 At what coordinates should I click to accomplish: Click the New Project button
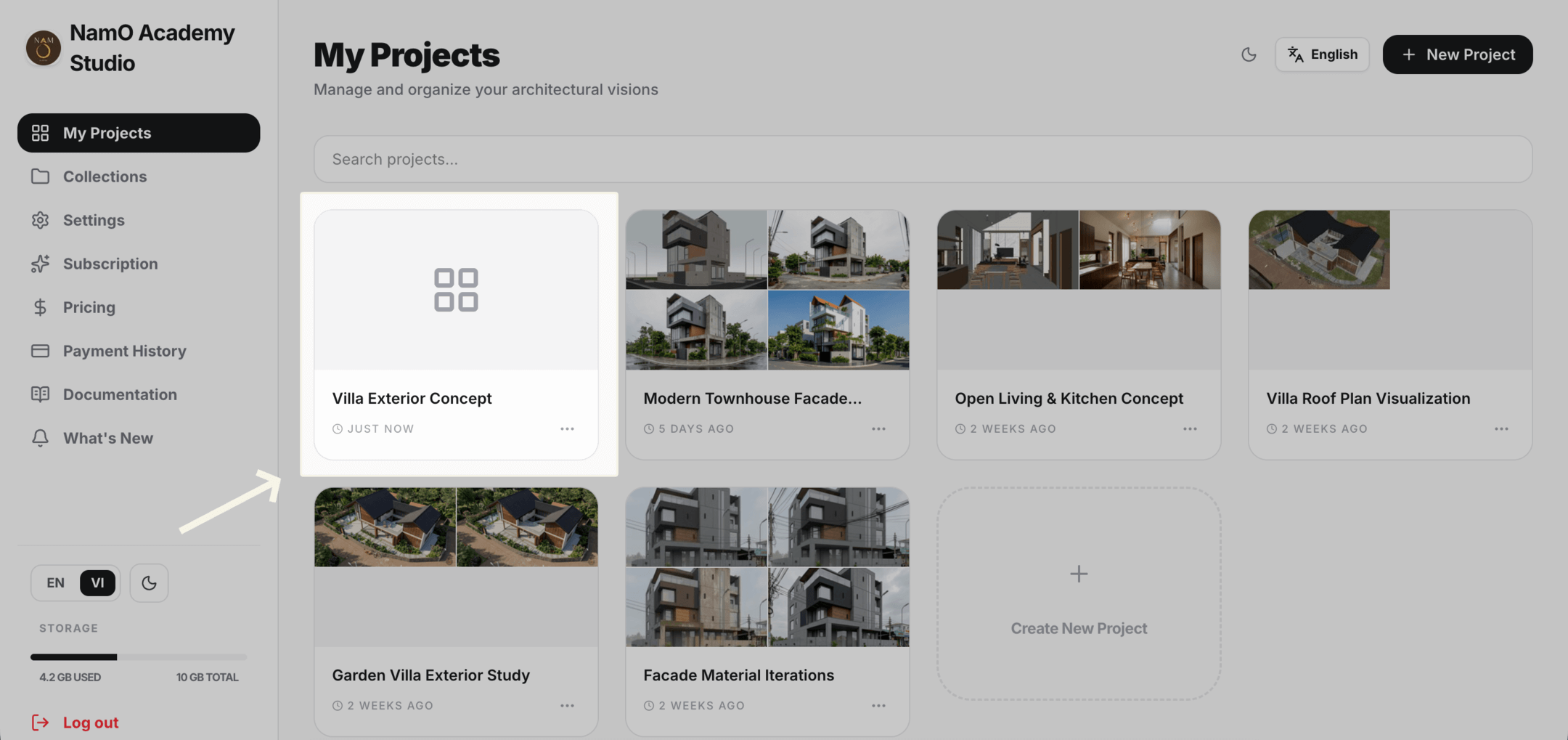pos(1457,54)
